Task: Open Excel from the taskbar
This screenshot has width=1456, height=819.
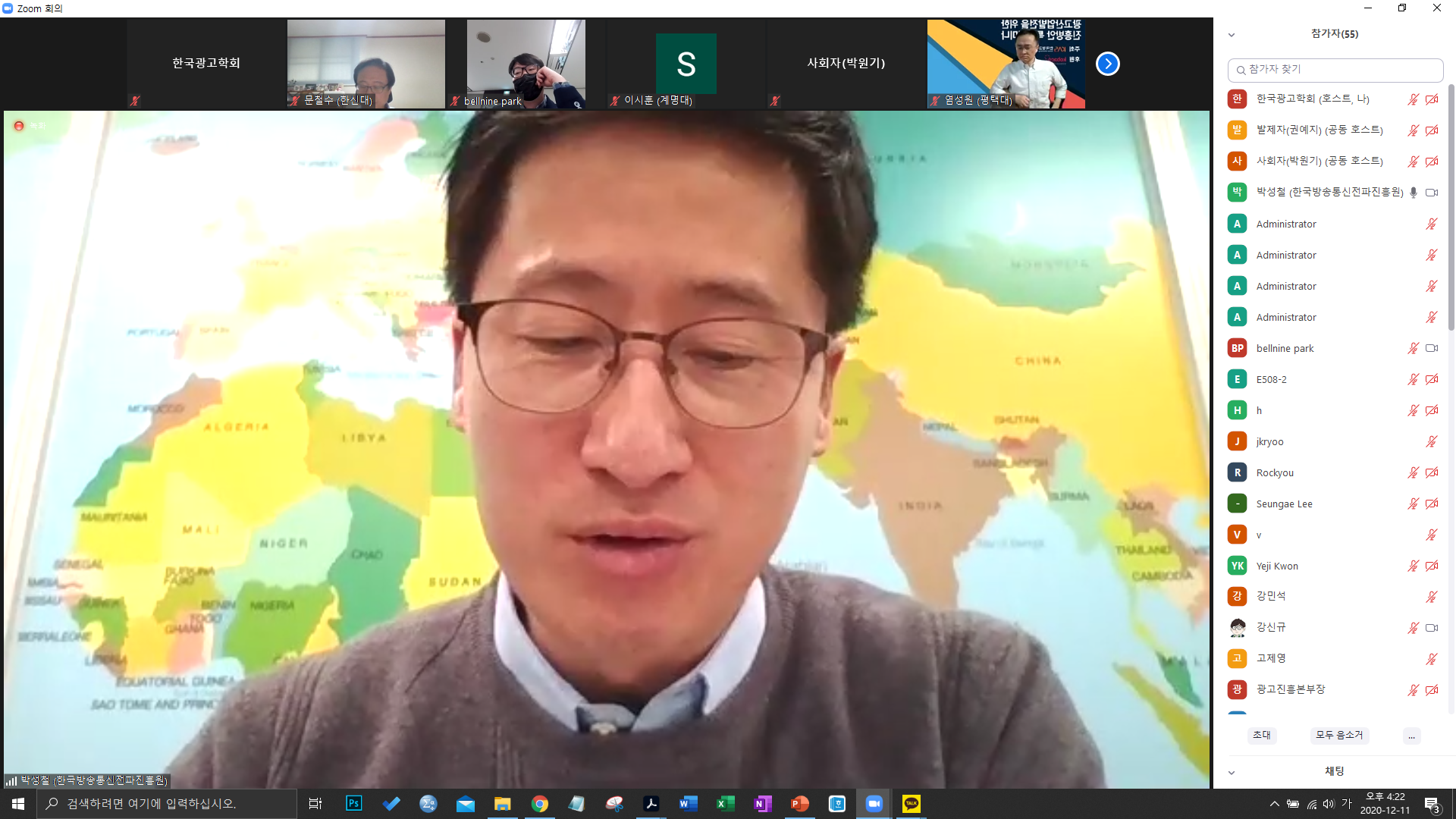Action: click(726, 804)
